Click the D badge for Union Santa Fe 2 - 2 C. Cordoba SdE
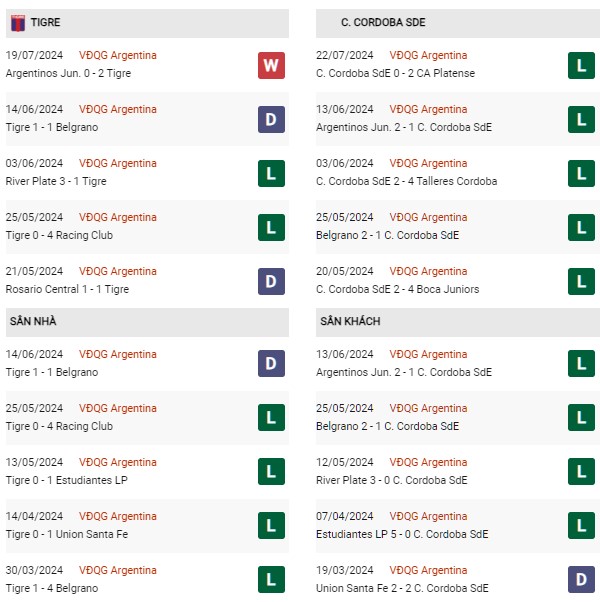600x602 pixels. pyautogui.click(x=581, y=579)
